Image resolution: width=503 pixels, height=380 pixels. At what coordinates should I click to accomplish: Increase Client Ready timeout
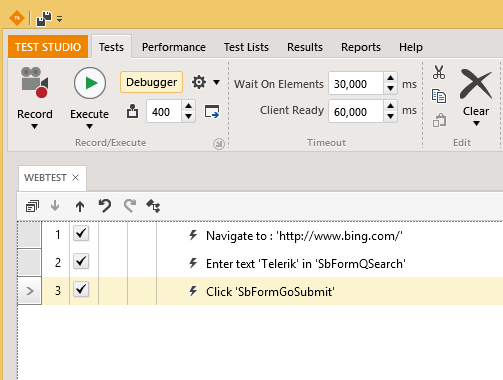390,106
